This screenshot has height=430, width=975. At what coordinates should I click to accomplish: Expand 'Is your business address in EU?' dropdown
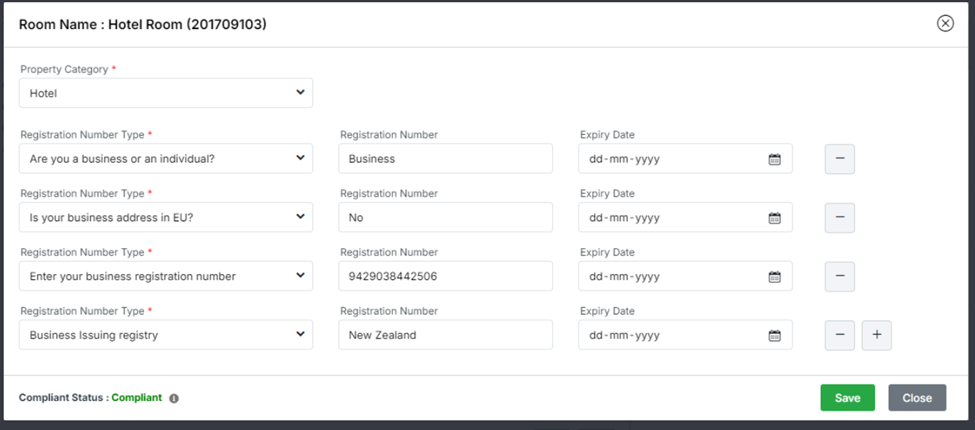pyautogui.click(x=166, y=218)
